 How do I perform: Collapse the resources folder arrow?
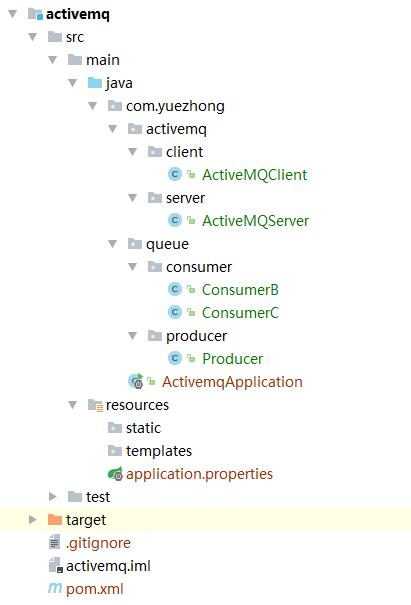point(73,405)
